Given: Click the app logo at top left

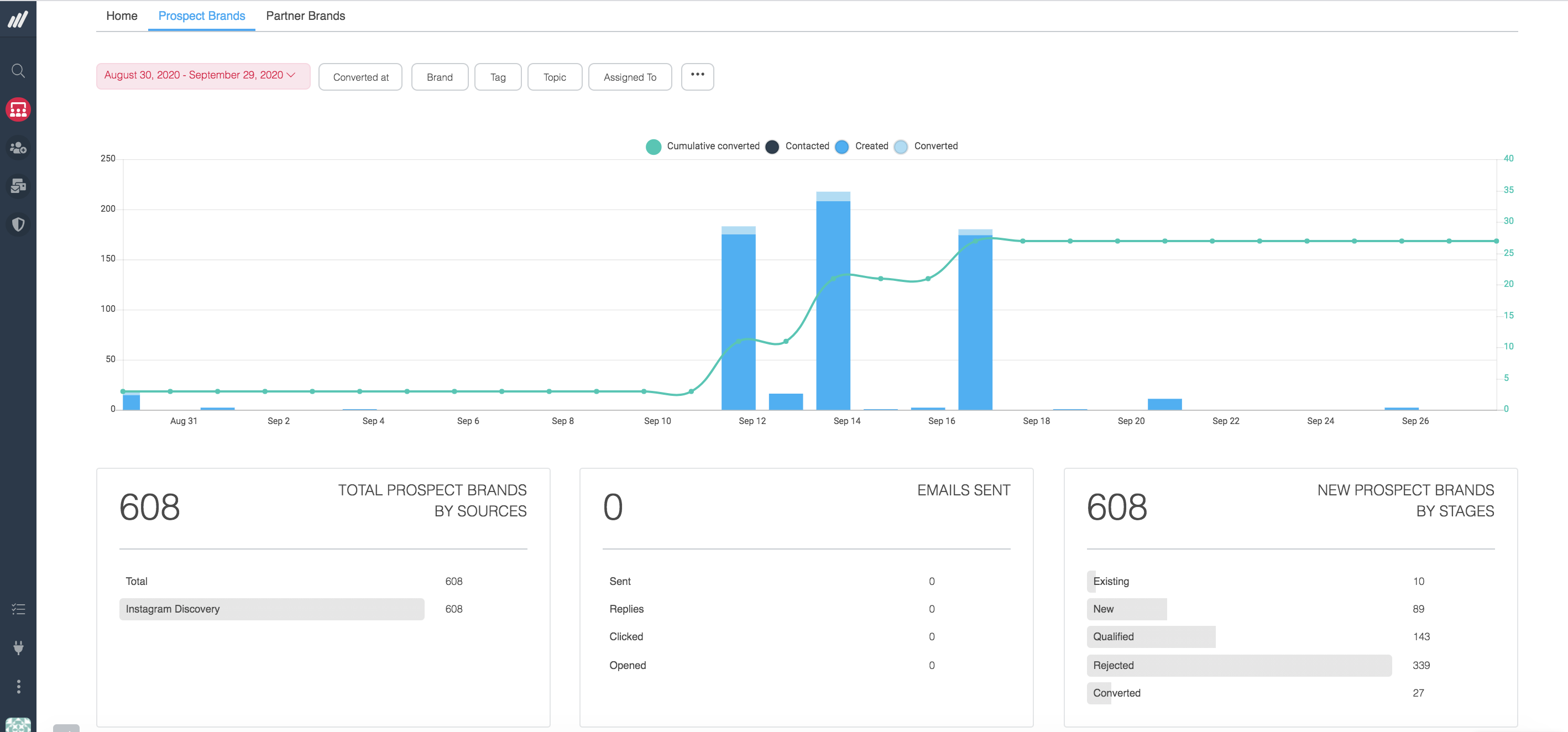Looking at the screenshot, I should coord(18,19).
